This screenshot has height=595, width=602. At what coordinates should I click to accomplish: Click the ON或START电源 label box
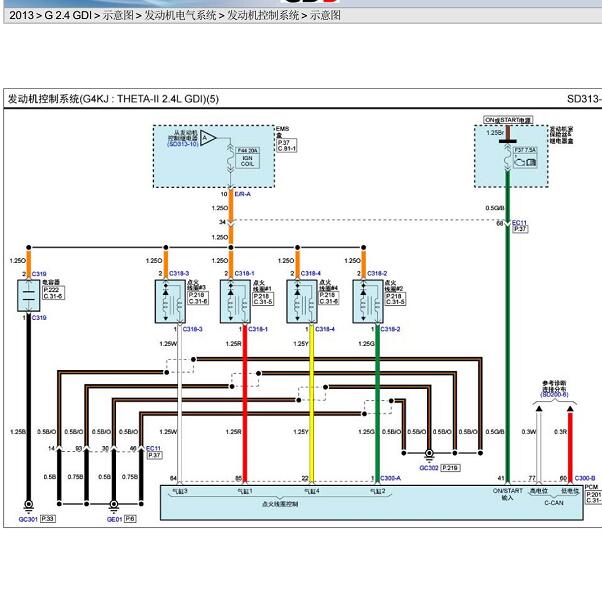pyautogui.click(x=508, y=120)
